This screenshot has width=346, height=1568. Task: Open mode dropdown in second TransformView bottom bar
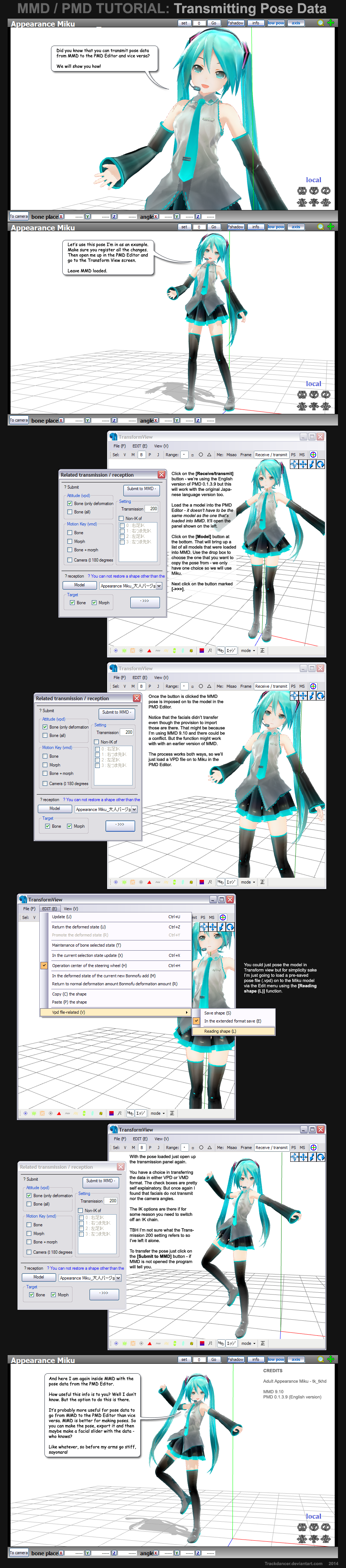pyautogui.click(x=248, y=882)
